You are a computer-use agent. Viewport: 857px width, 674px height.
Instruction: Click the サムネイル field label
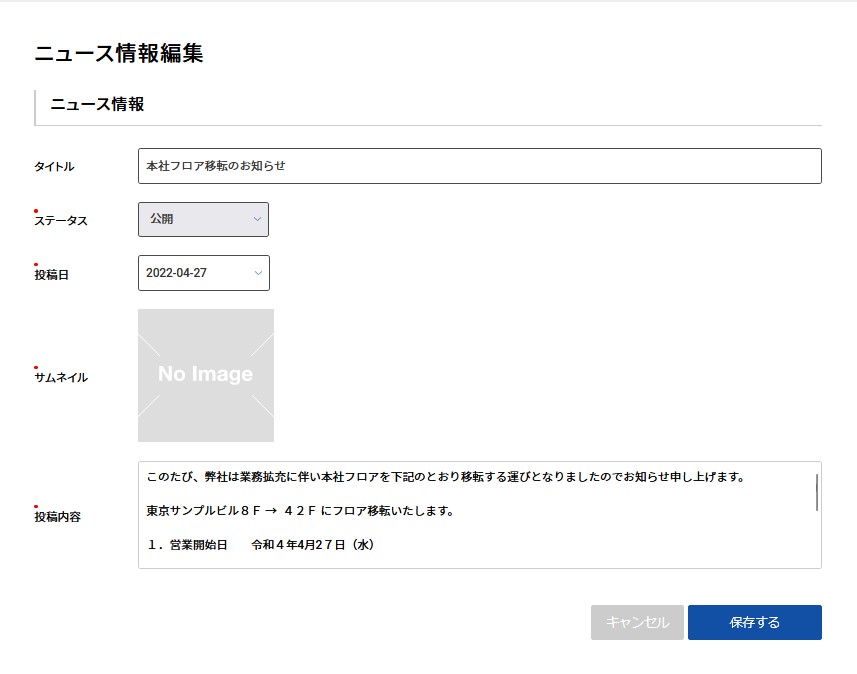pyautogui.click(x=61, y=378)
